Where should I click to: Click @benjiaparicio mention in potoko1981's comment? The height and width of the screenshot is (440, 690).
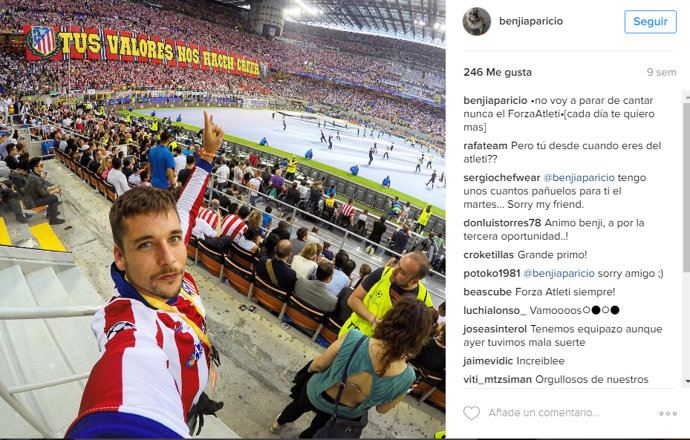559,273
